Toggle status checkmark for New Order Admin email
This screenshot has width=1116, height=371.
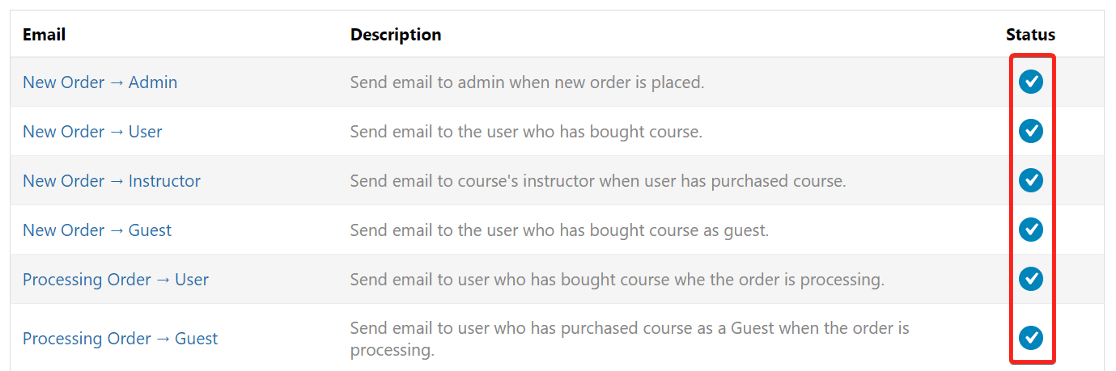[1030, 82]
